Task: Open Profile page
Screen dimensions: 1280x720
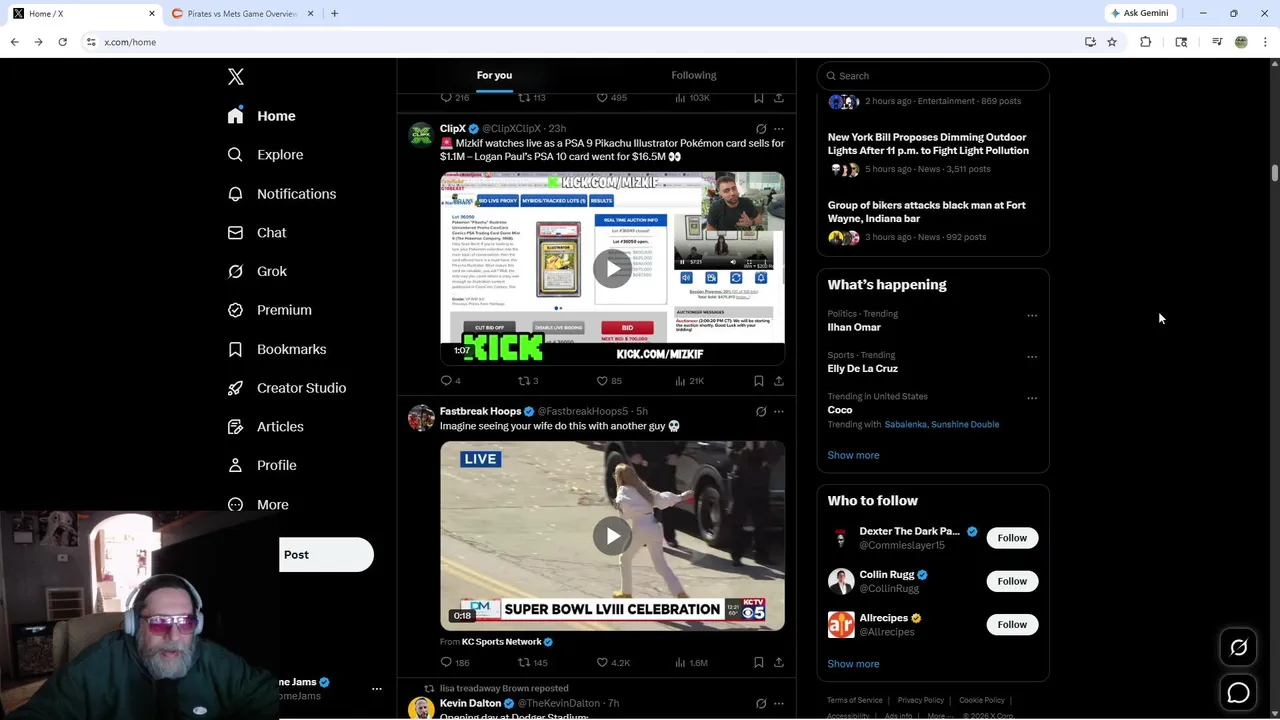Action: tap(261, 466)
